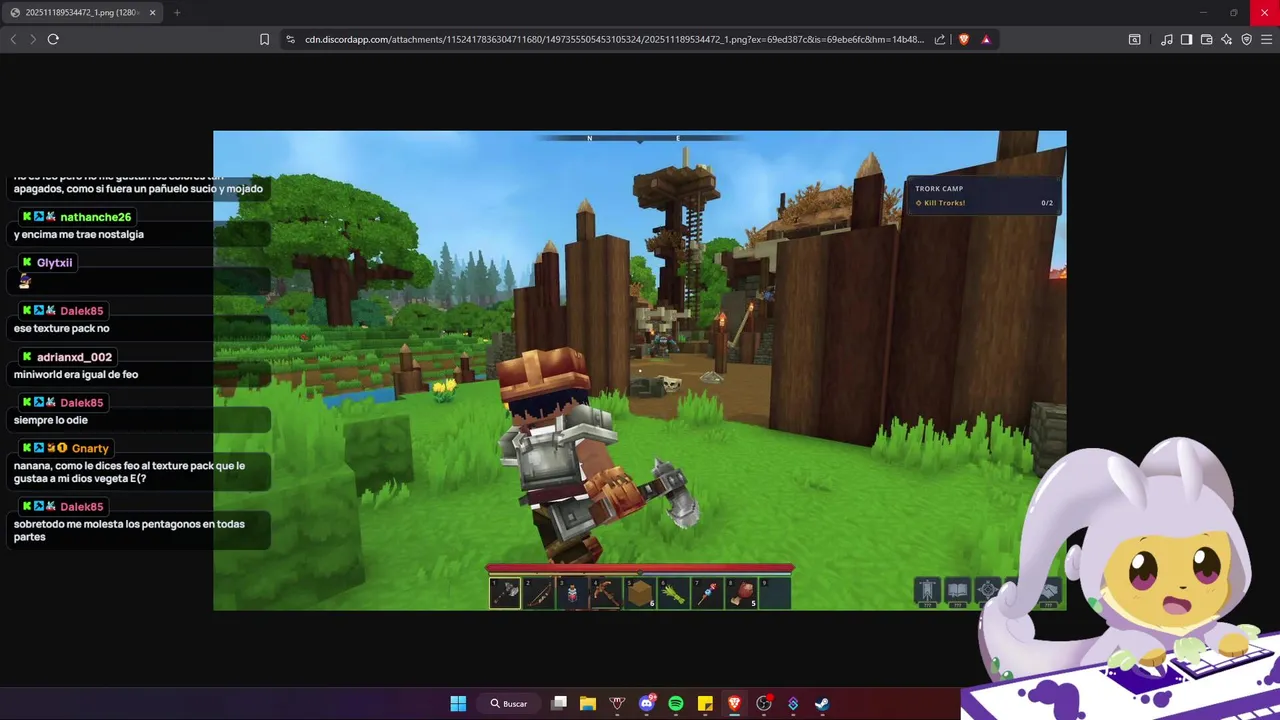Click 'miniworld era igual de feo' message
Image resolution: width=1280 pixels, height=720 pixels.
coord(76,374)
